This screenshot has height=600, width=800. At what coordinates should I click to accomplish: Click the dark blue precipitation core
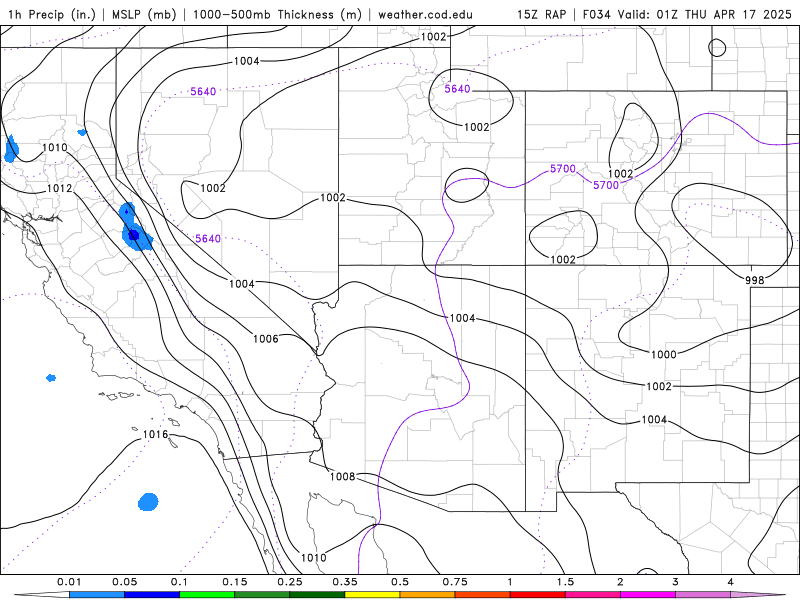tap(134, 235)
